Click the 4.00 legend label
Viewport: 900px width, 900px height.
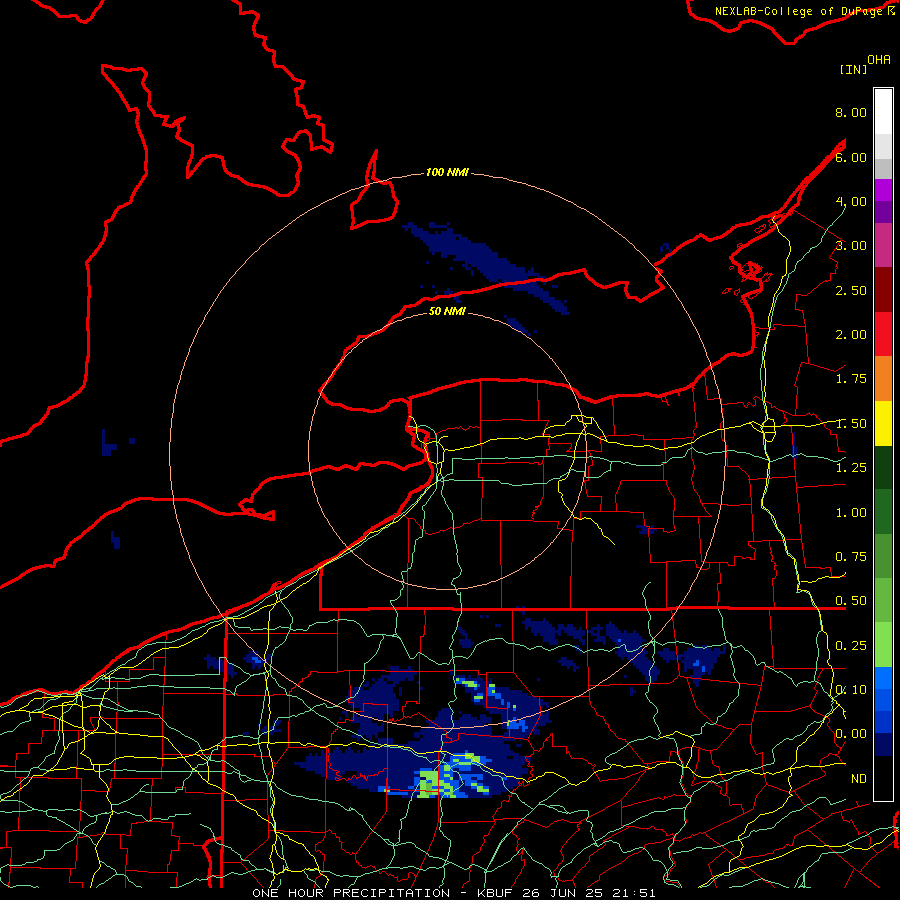click(x=850, y=201)
